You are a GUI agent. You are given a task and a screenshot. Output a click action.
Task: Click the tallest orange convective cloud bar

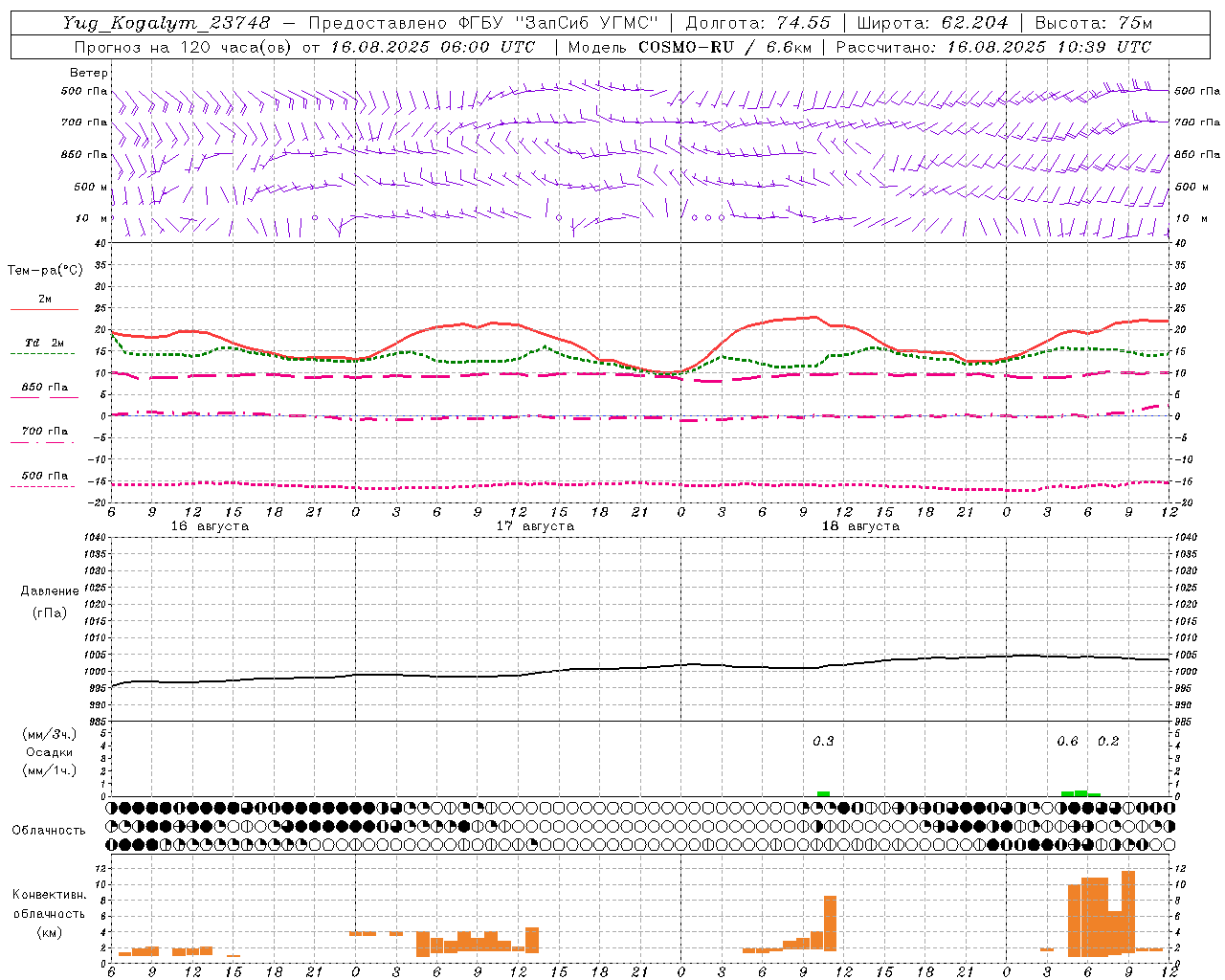[1128, 911]
